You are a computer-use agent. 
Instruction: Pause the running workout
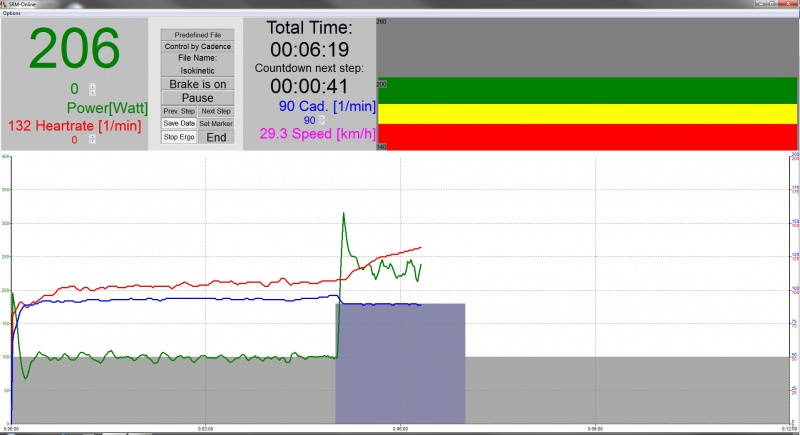tap(197, 98)
